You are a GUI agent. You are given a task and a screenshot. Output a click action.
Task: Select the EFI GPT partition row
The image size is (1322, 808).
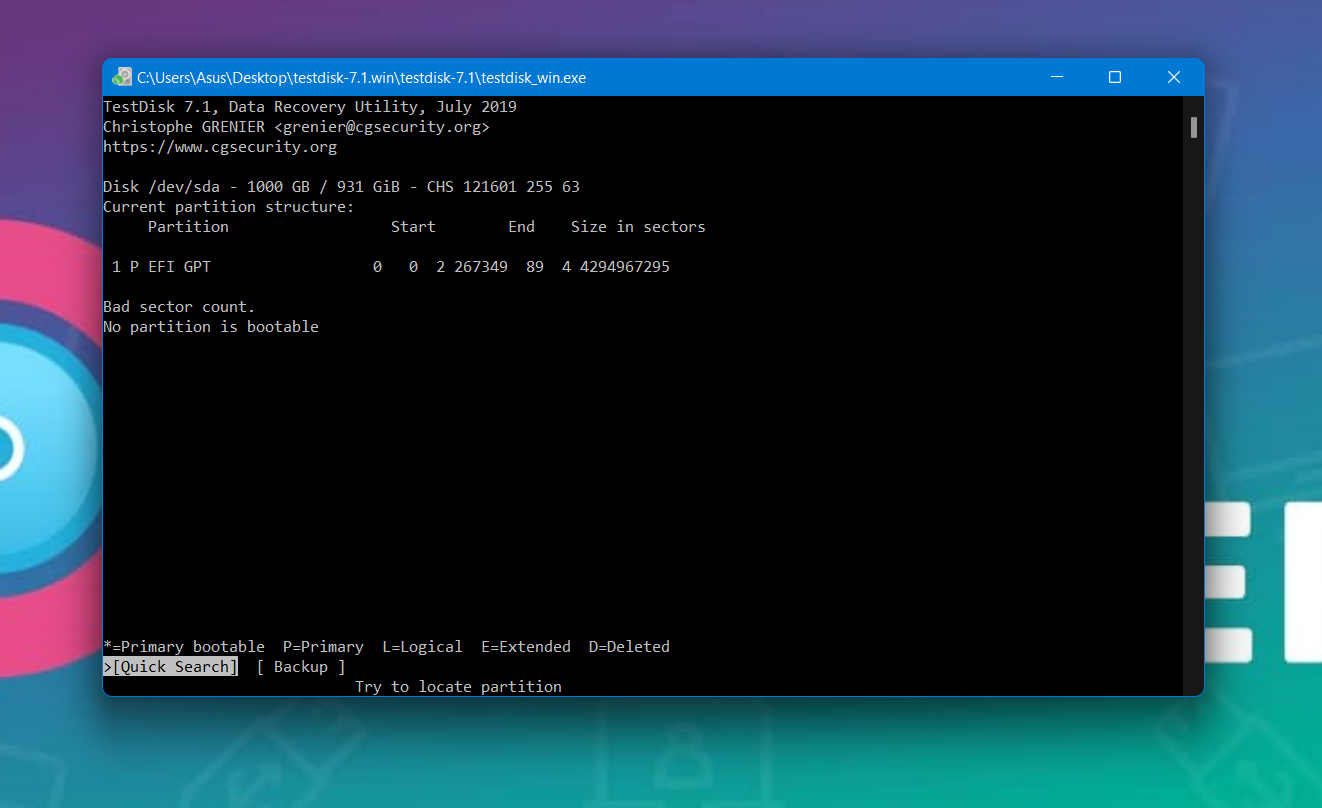pos(391,267)
